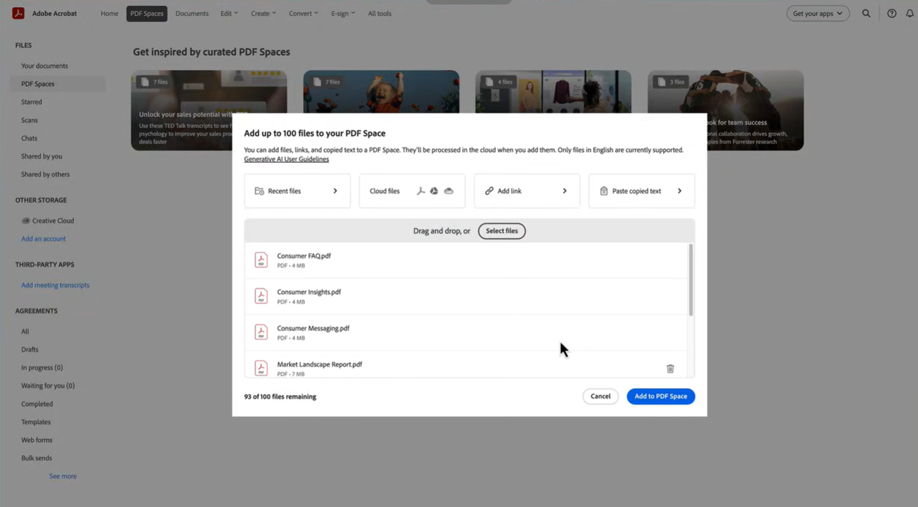The image size is (918, 507).
Task: Open the team success PDF Space thumbnail
Action: [x=725, y=110]
